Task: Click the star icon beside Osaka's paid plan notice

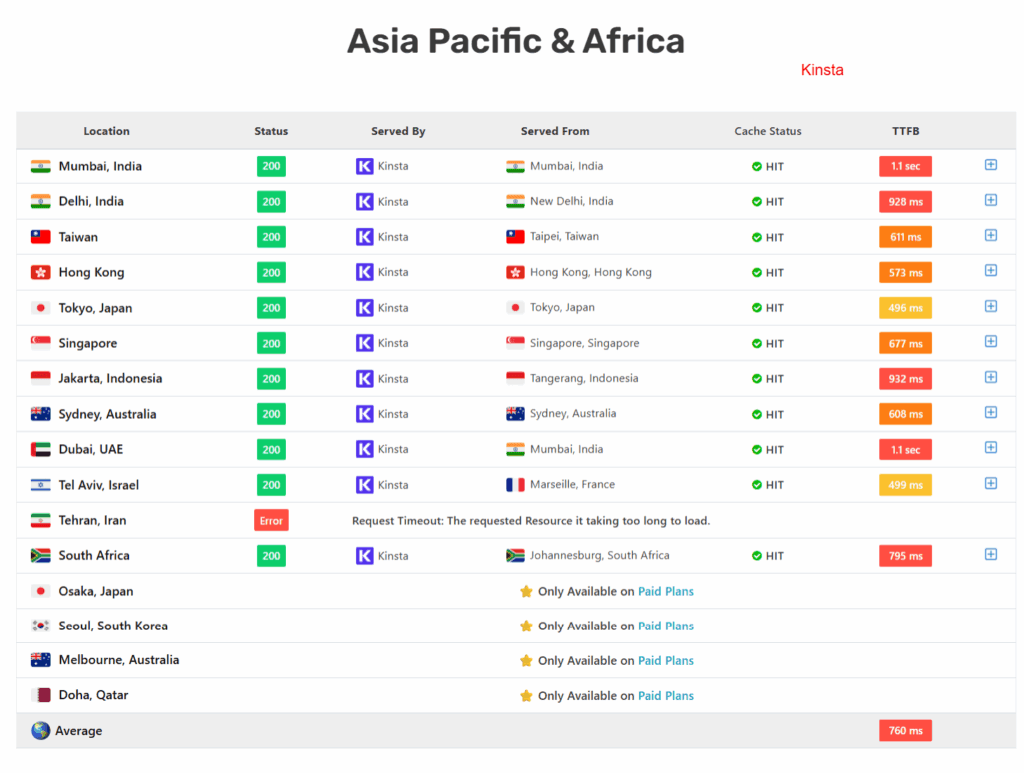Action: (525, 591)
